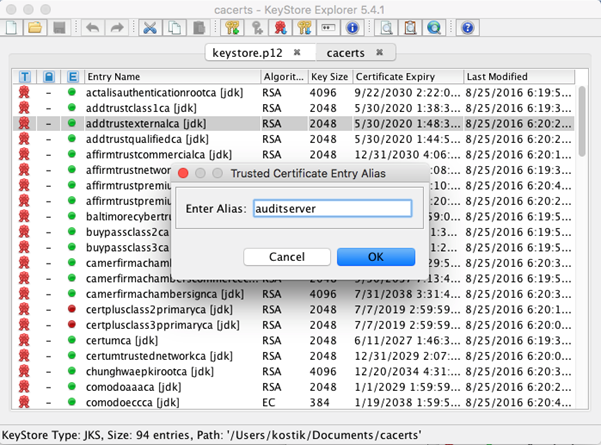Open KeyStore Properties info icon
This screenshot has width=601, height=445.
[352, 28]
